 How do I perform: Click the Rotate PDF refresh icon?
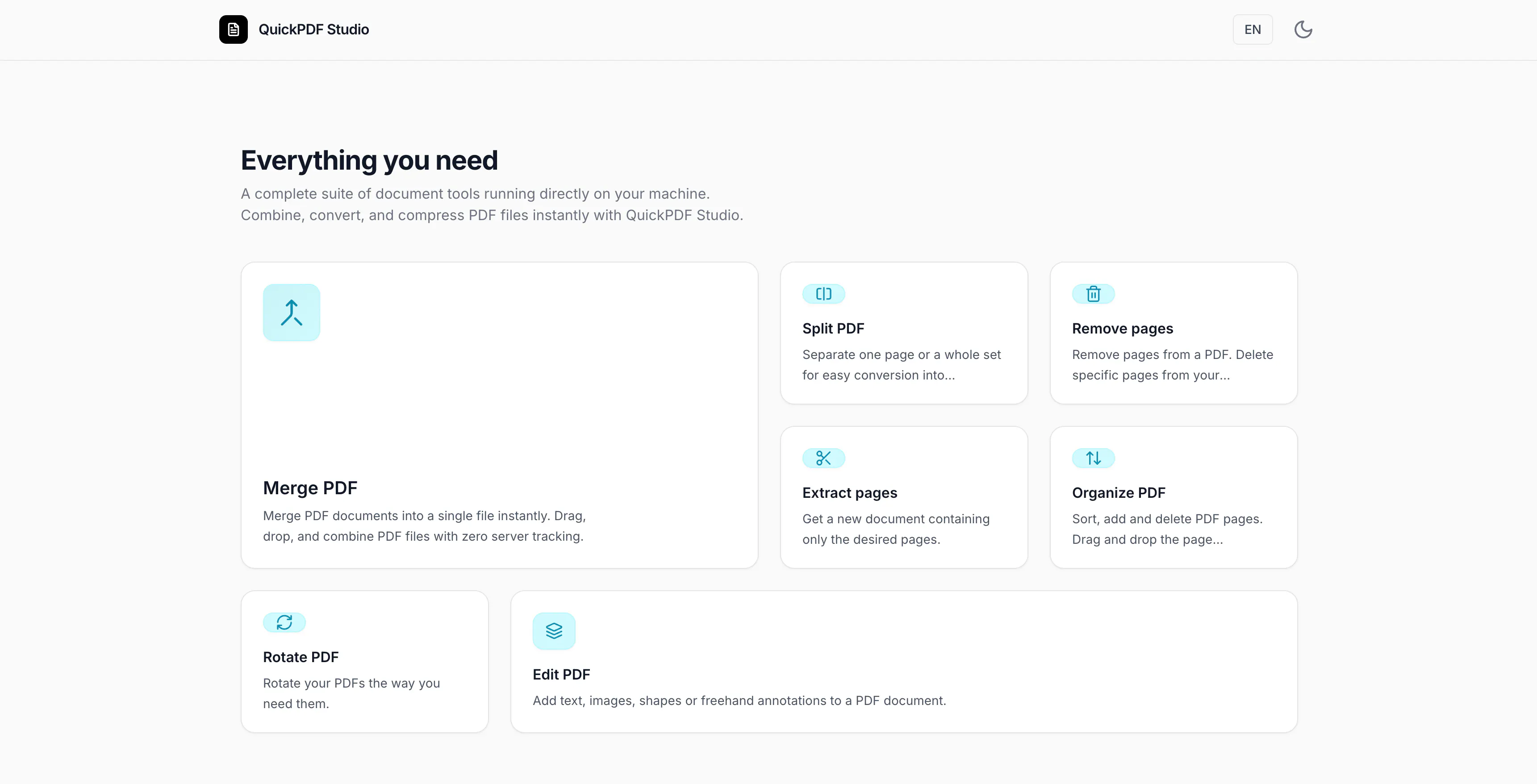tap(284, 622)
